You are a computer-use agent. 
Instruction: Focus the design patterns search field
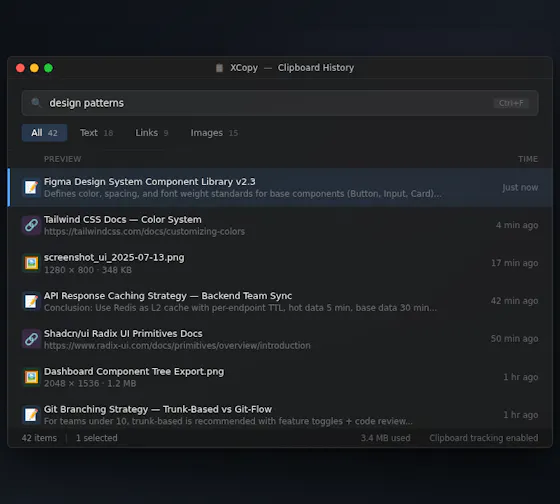click(x=280, y=103)
